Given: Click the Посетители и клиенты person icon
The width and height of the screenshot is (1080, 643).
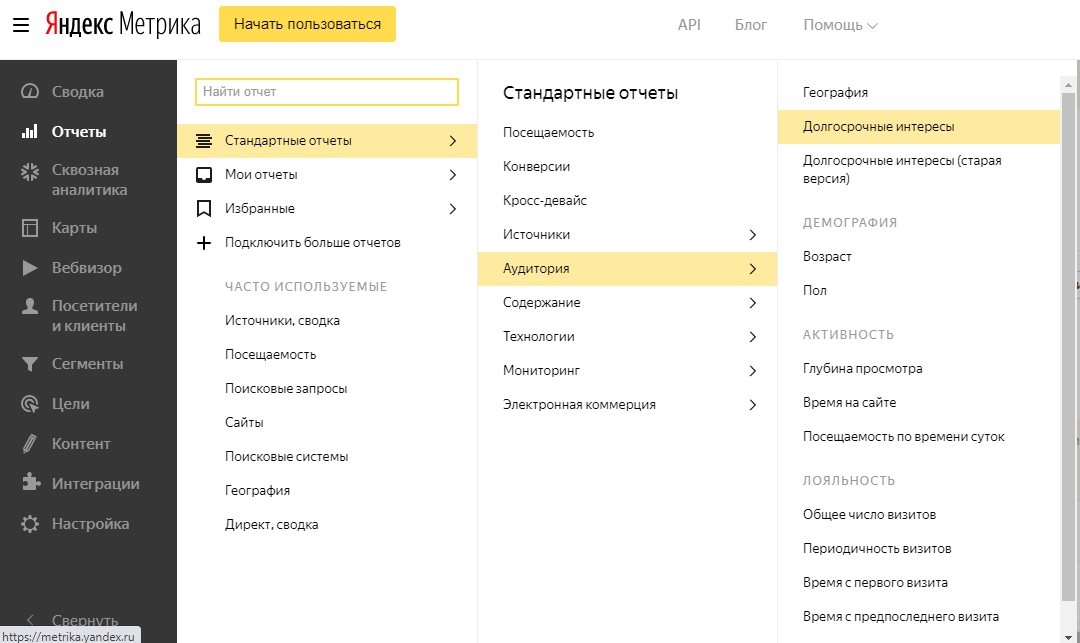Looking at the screenshot, I should (x=30, y=306).
